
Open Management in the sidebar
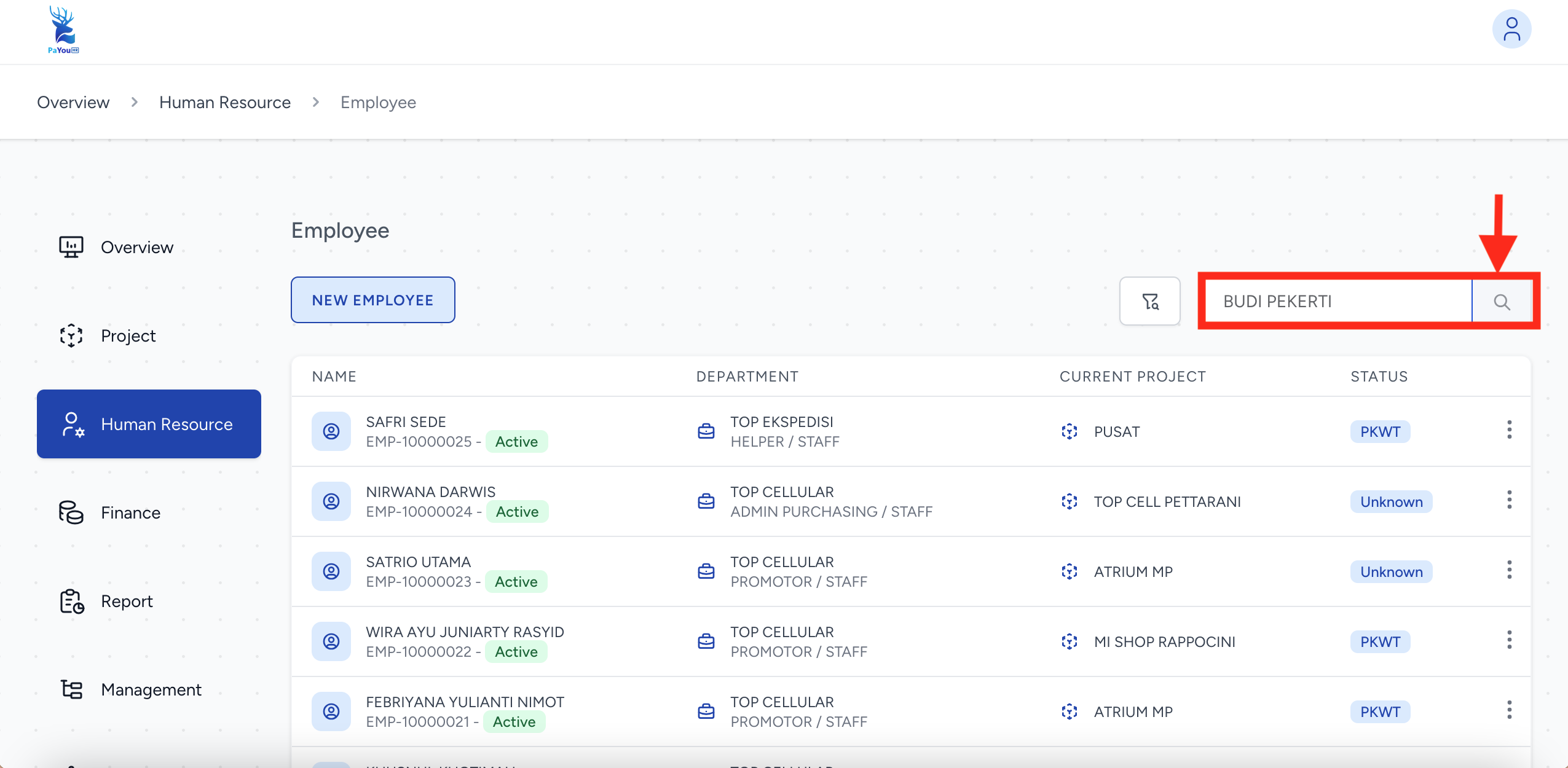pyautogui.click(x=151, y=689)
